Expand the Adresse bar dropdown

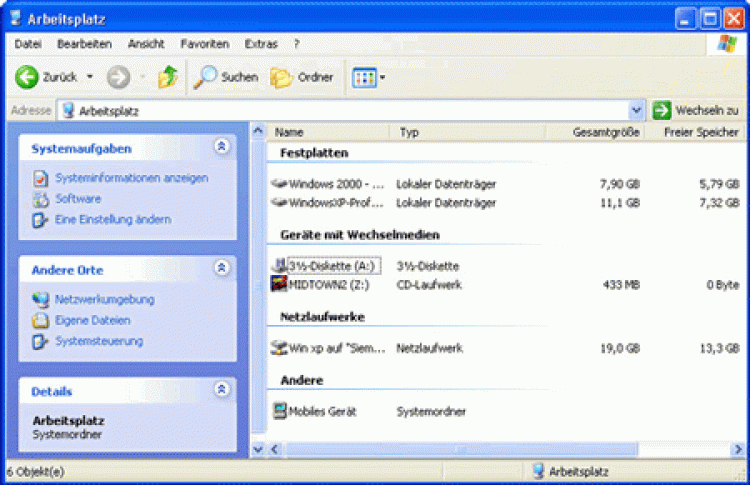637,110
